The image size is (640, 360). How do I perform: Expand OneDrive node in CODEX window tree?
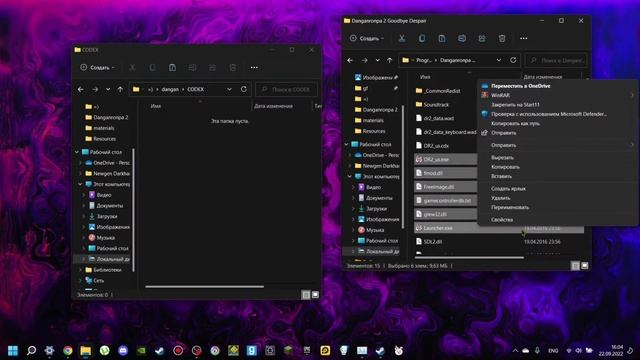point(80,162)
